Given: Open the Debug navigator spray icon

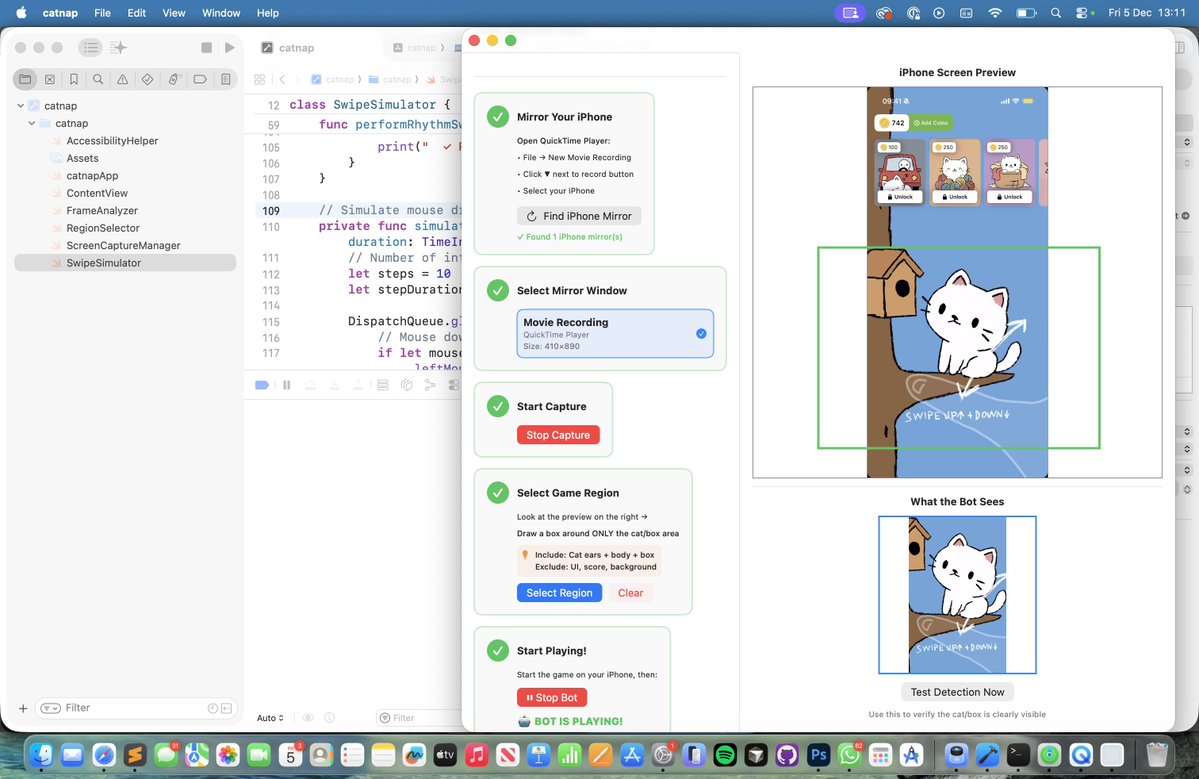Looking at the screenshot, I should (174, 79).
